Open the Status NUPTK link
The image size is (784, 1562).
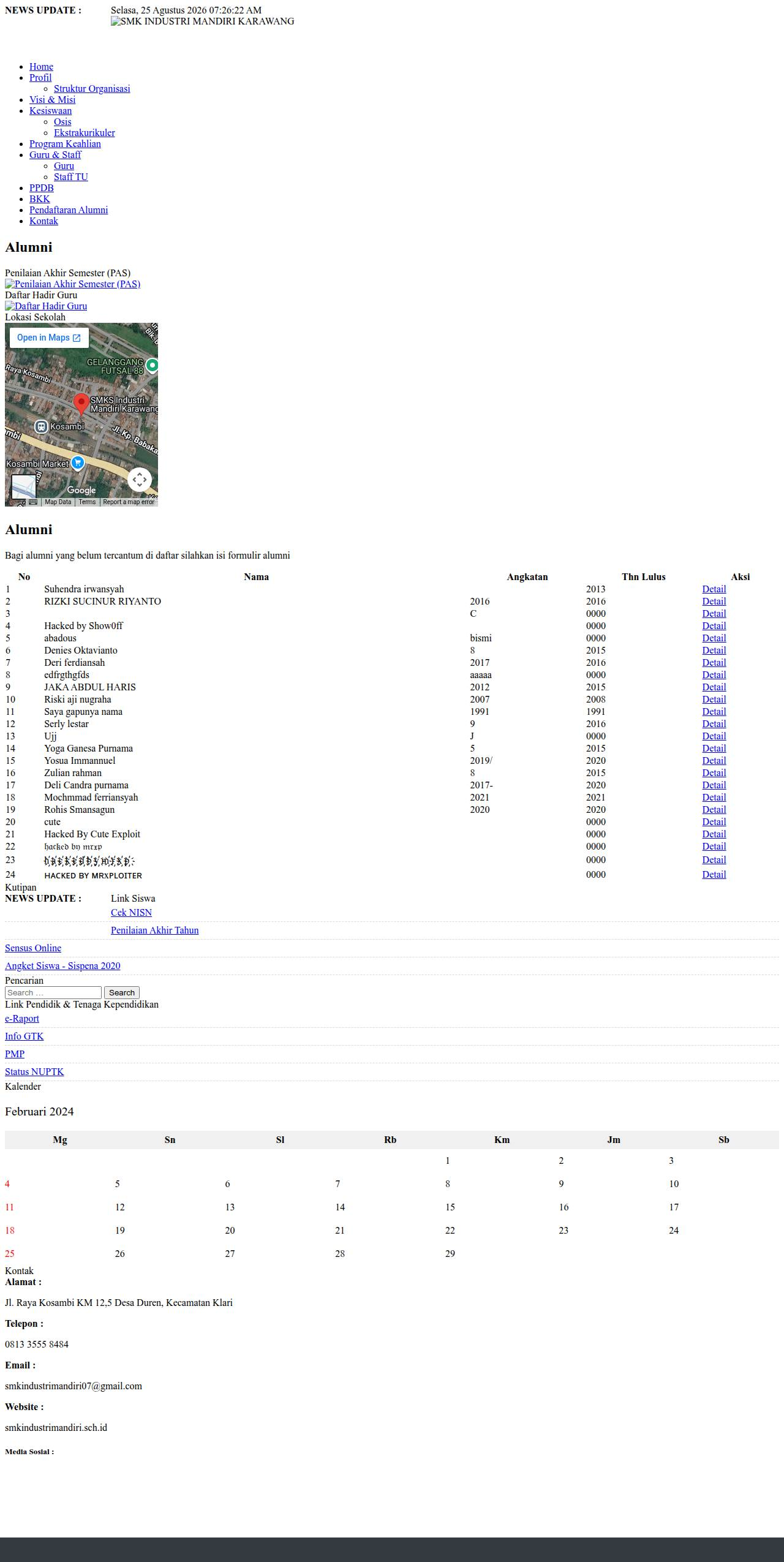34,1072
